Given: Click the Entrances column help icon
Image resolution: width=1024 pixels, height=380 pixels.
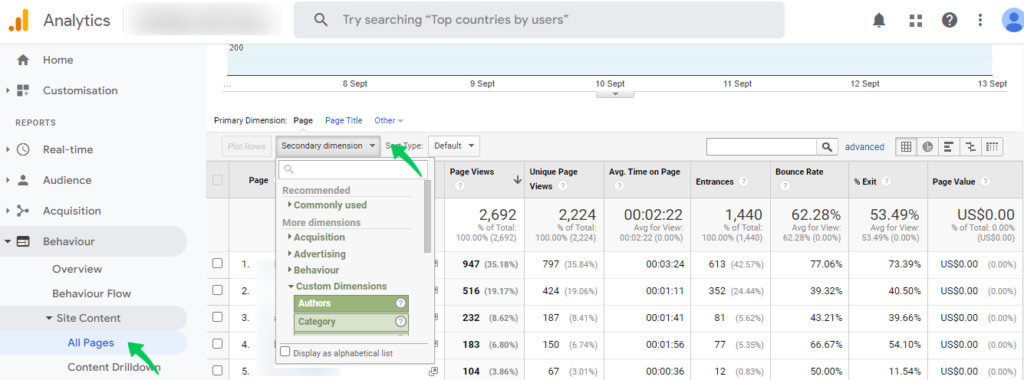Looking at the screenshot, I should [744, 182].
